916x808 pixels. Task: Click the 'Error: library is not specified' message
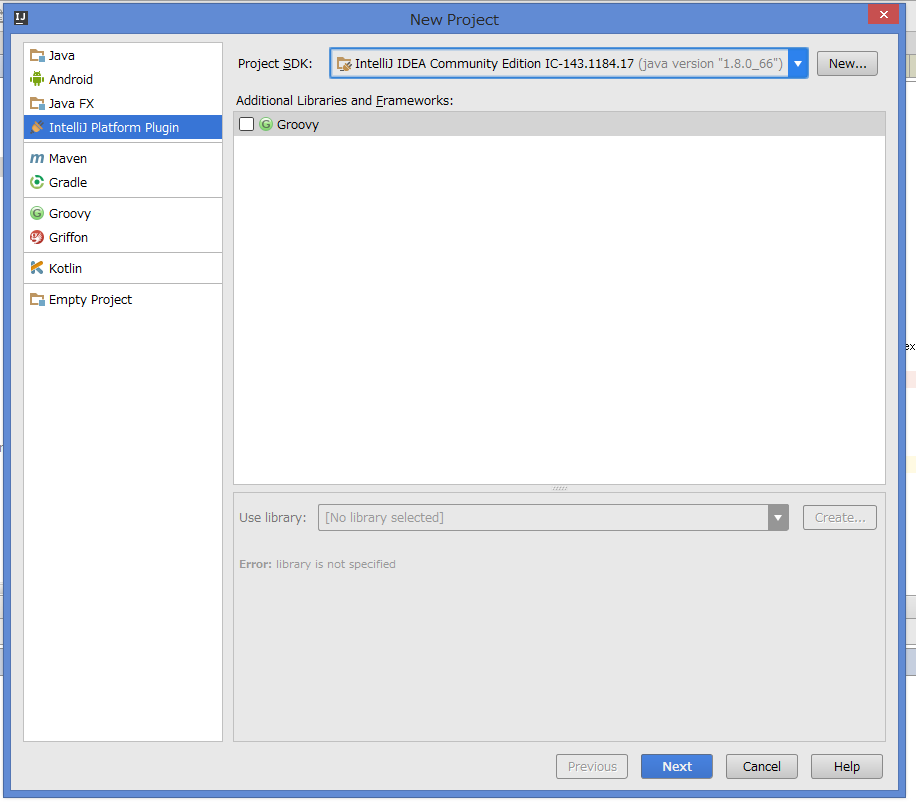click(317, 564)
